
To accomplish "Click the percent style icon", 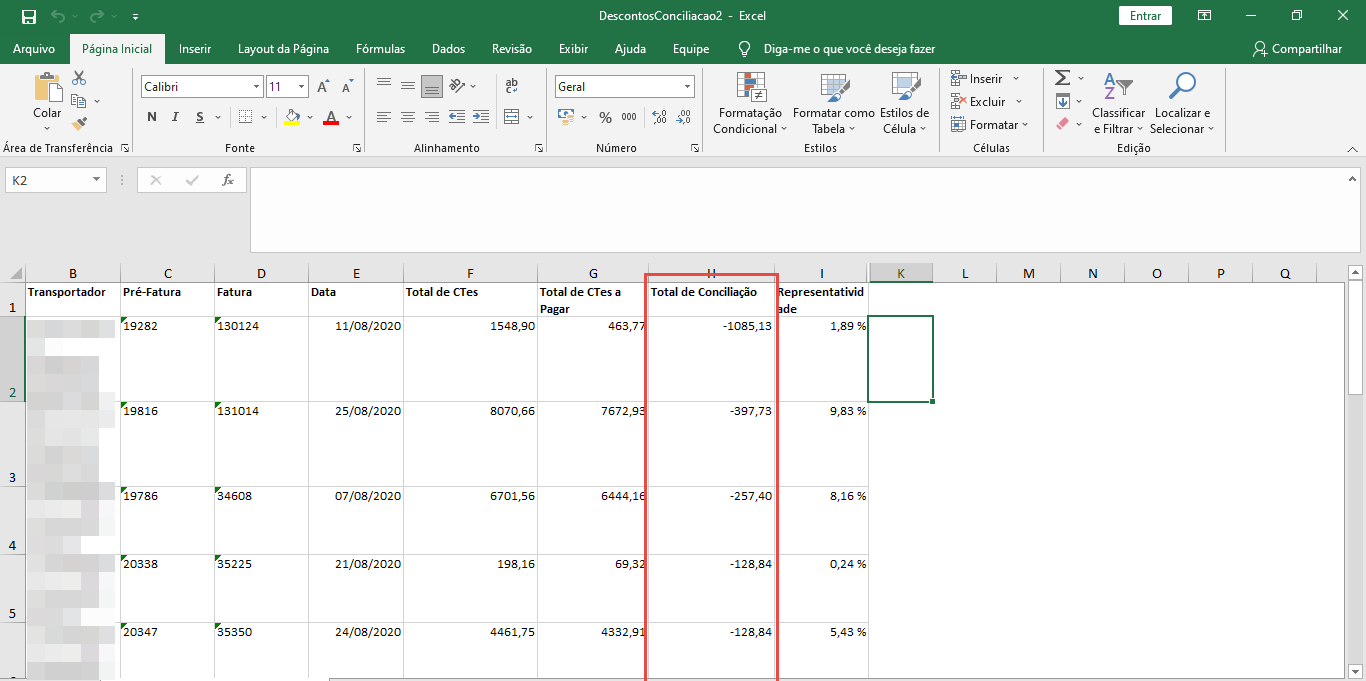I will (605, 117).
